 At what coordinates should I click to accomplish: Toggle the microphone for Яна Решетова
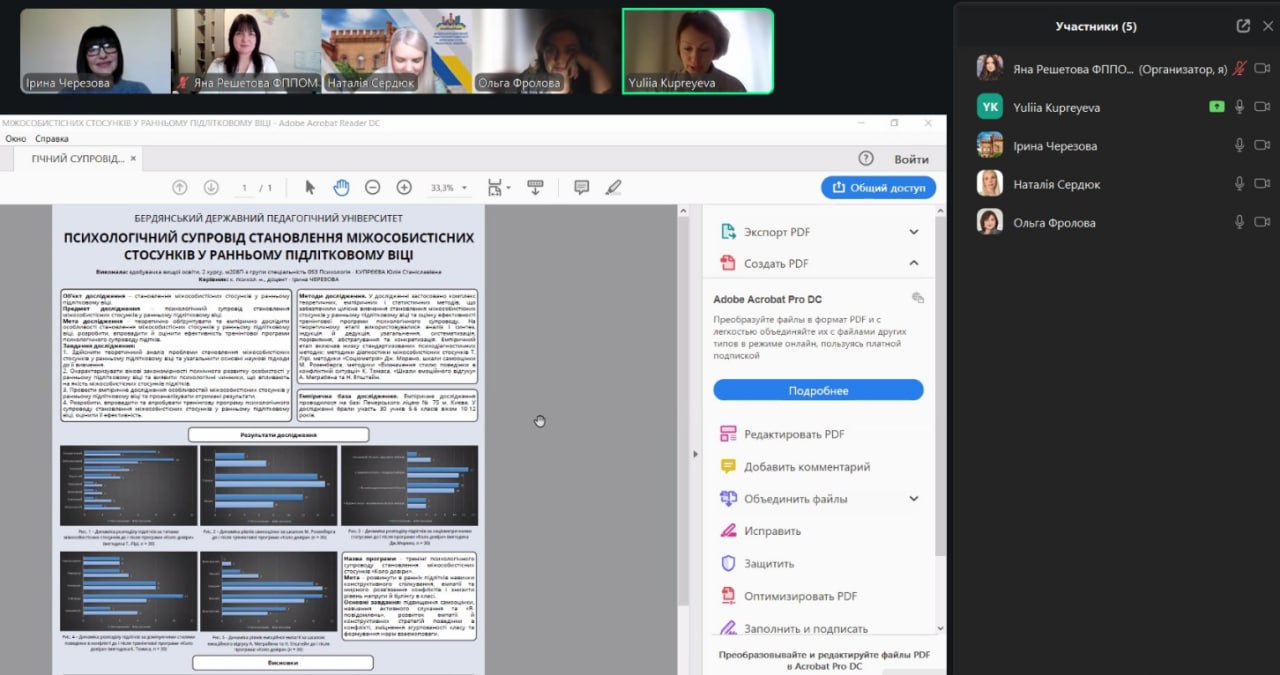pos(1239,68)
